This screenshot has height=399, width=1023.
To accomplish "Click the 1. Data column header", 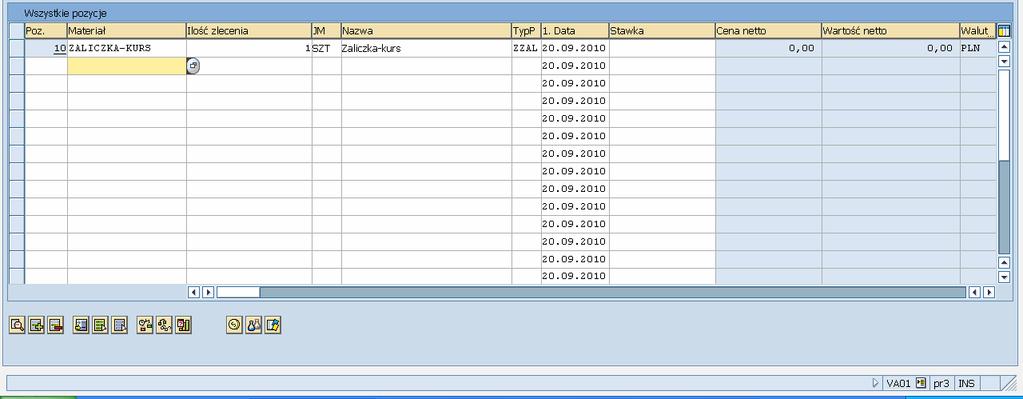I will tap(575, 31).
